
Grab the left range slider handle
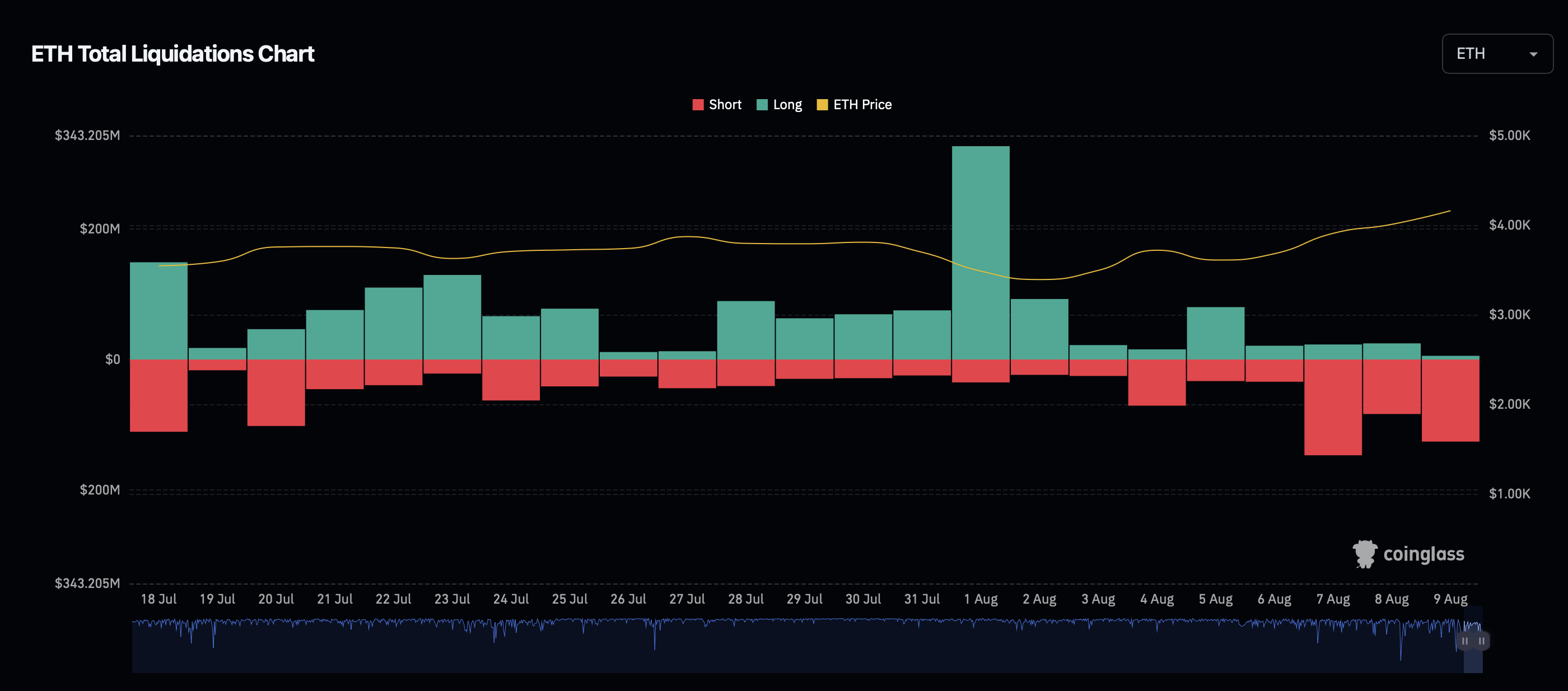pos(1465,641)
